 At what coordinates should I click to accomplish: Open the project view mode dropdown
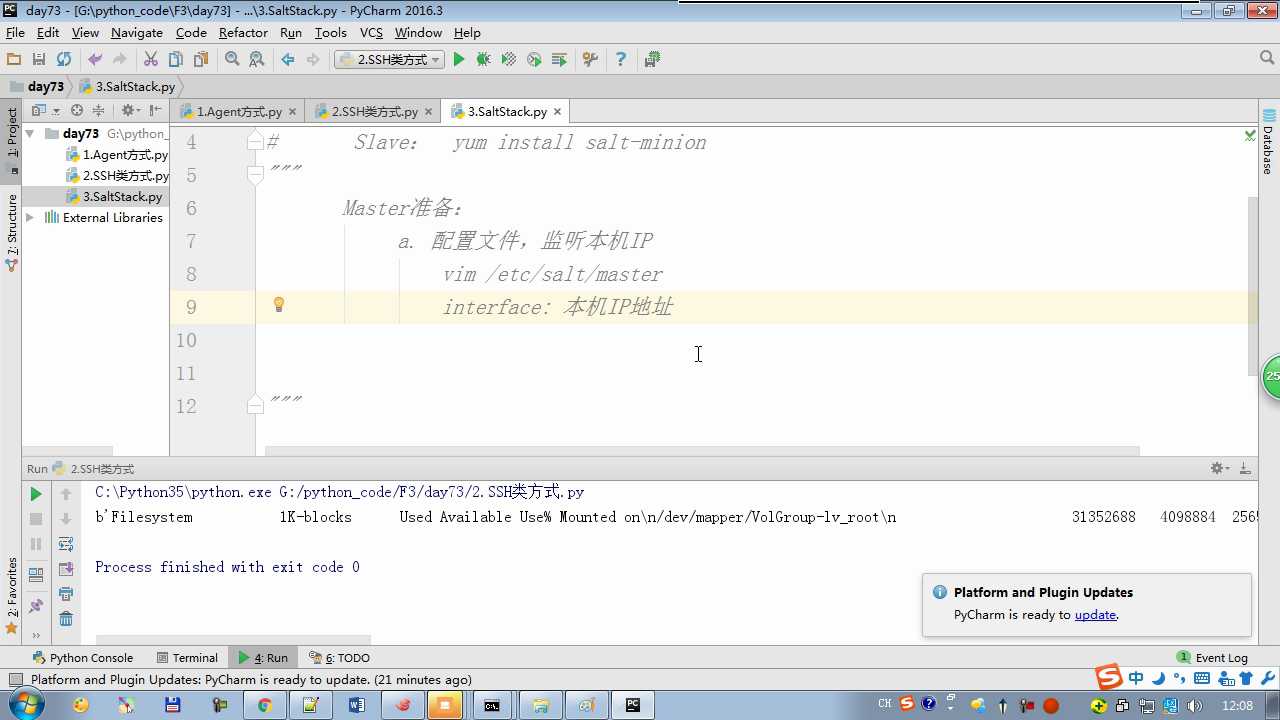tap(45, 111)
